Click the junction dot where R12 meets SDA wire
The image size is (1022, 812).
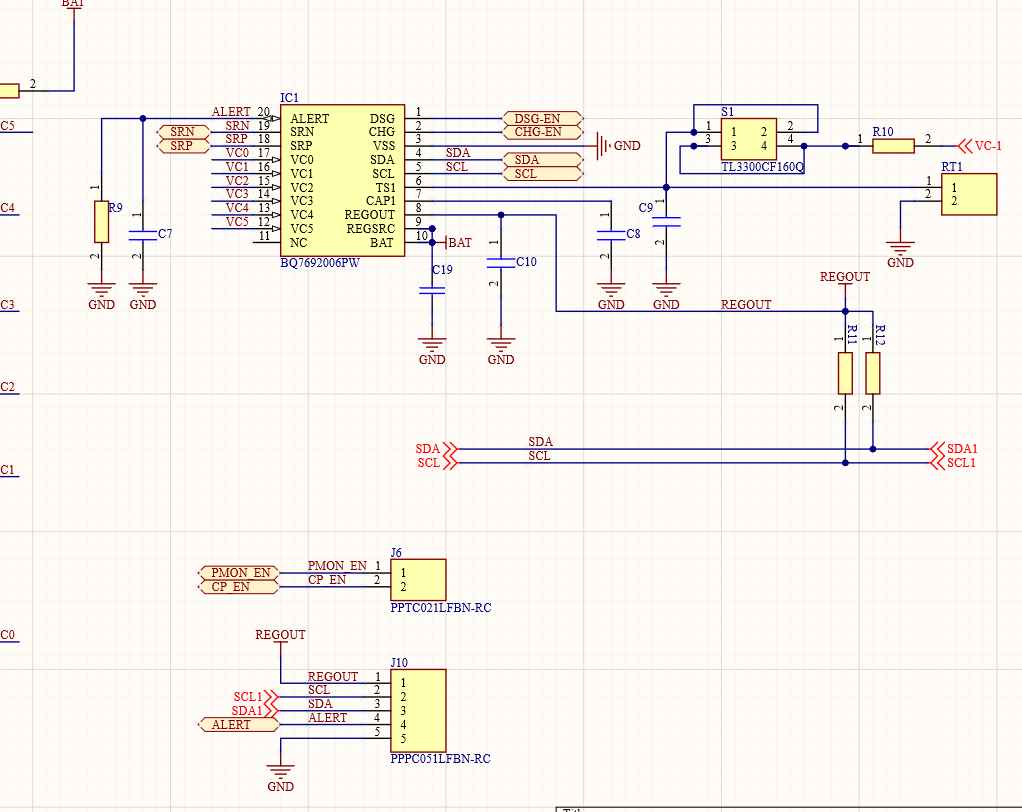coord(873,449)
